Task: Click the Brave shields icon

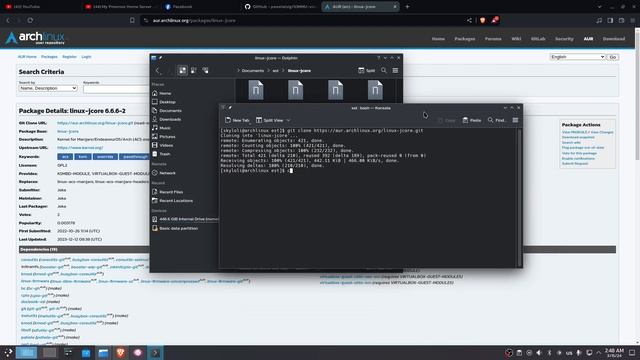Action: [482, 20]
